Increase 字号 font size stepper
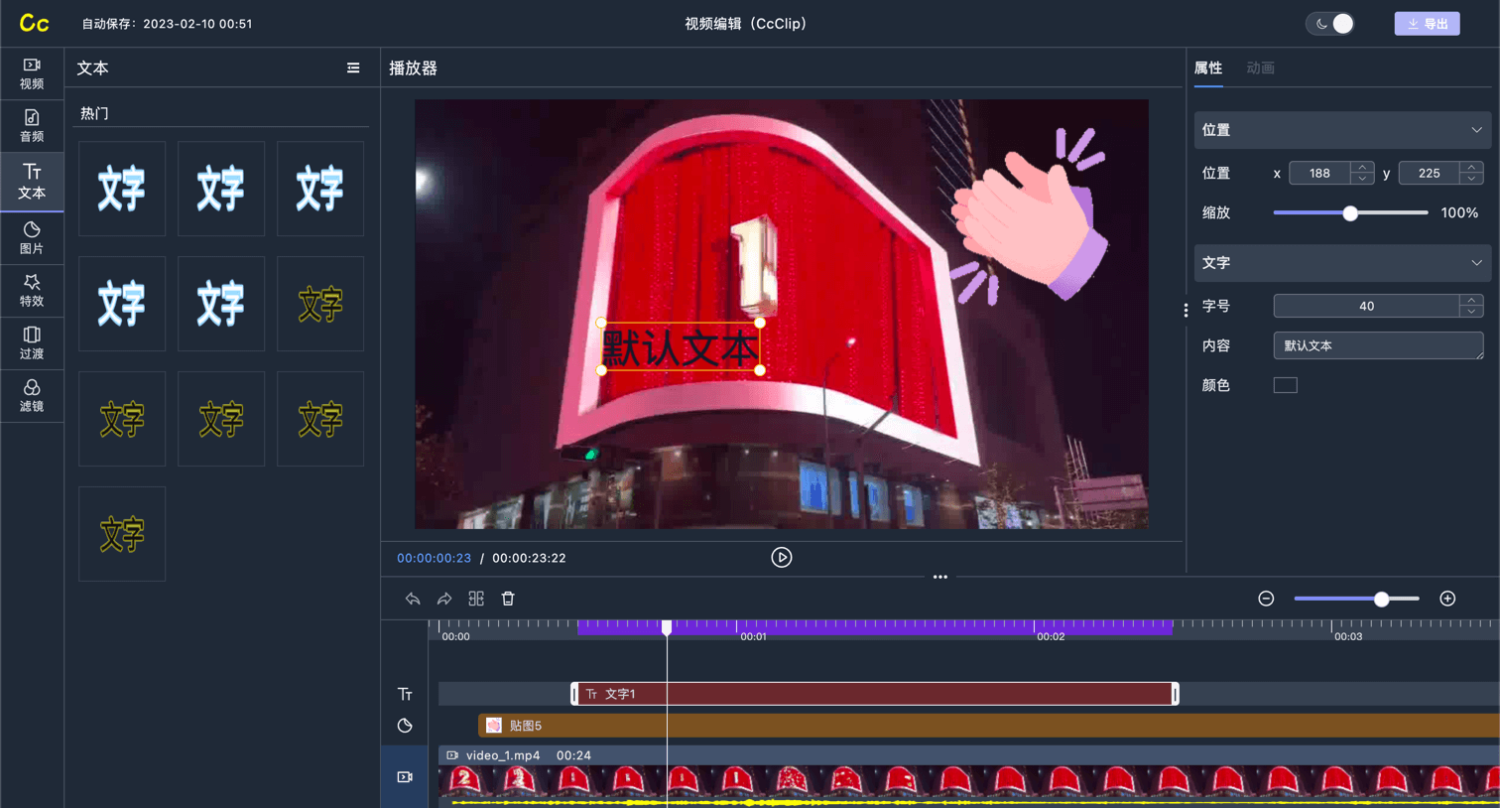The width and height of the screenshot is (1500, 808). tap(1471, 301)
